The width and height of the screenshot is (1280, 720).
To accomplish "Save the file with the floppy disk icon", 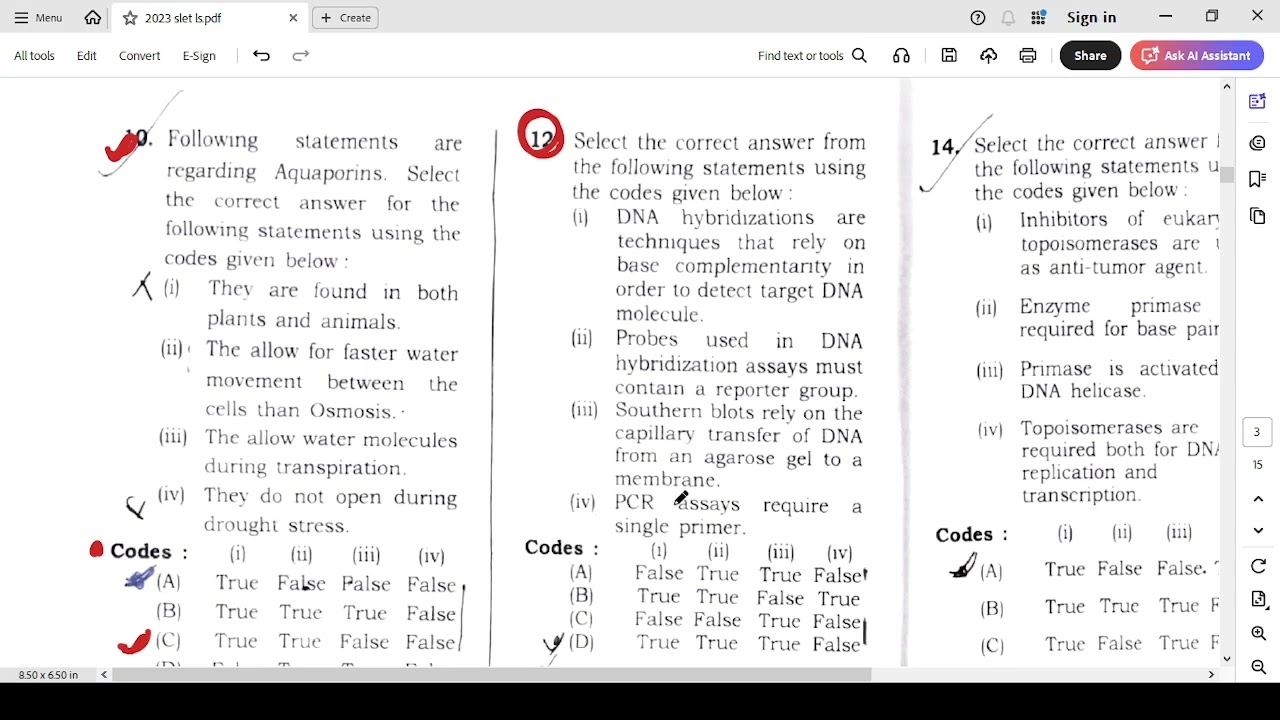I will click(949, 56).
